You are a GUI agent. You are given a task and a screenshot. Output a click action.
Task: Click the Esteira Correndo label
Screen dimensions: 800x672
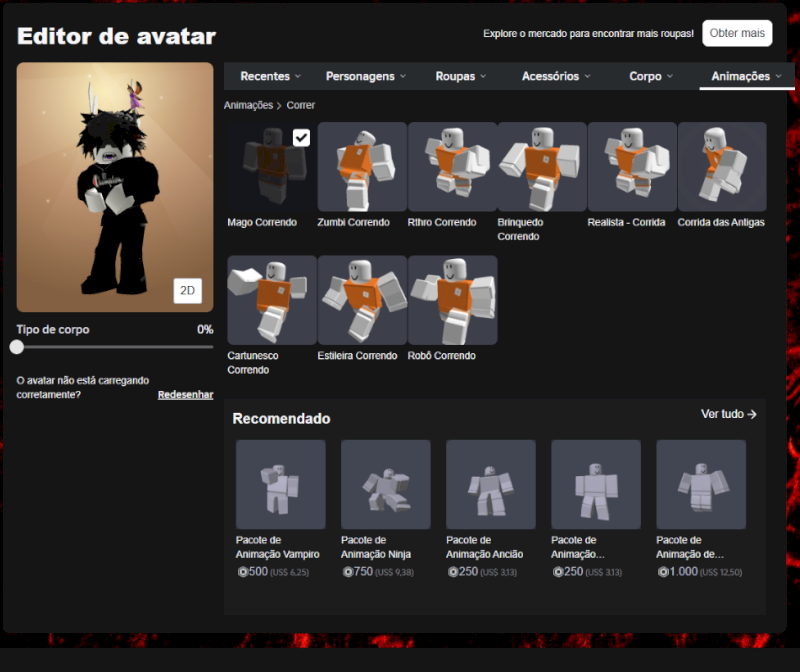tap(357, 356)
